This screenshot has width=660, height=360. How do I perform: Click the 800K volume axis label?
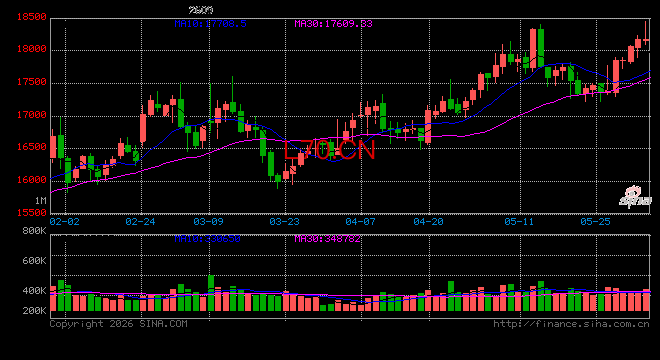pyautogui.click(x=35, y=231)
